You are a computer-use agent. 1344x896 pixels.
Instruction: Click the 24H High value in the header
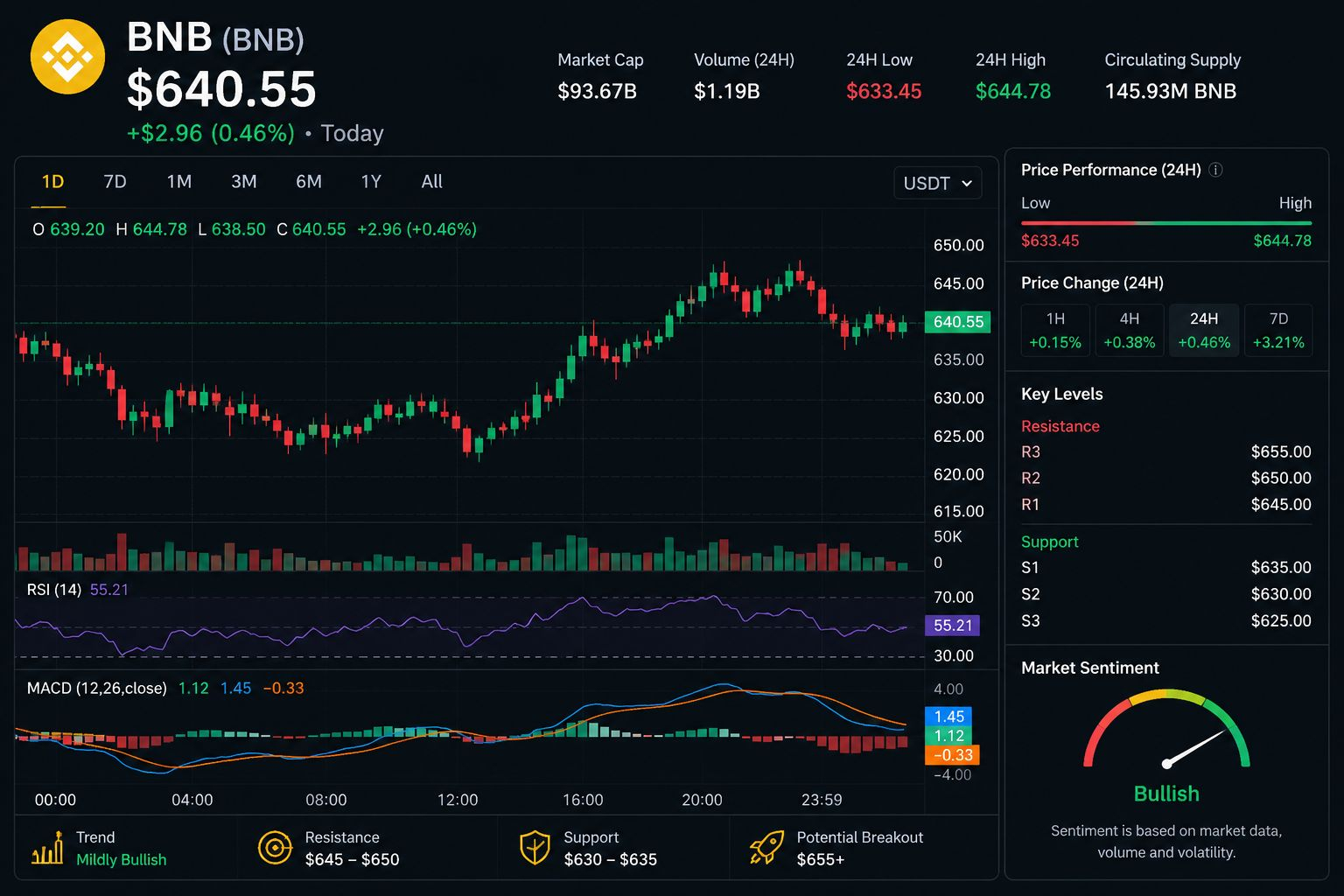tap(1013, 91)
